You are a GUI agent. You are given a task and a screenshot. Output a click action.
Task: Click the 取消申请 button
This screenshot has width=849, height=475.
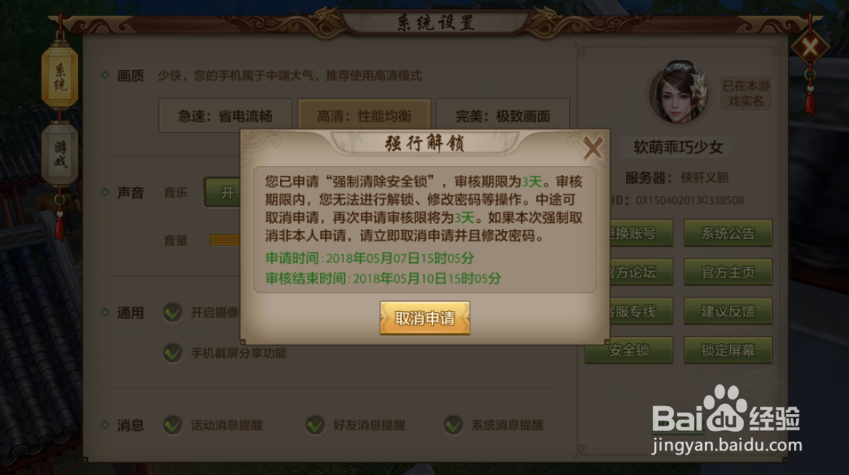[424, 318]
